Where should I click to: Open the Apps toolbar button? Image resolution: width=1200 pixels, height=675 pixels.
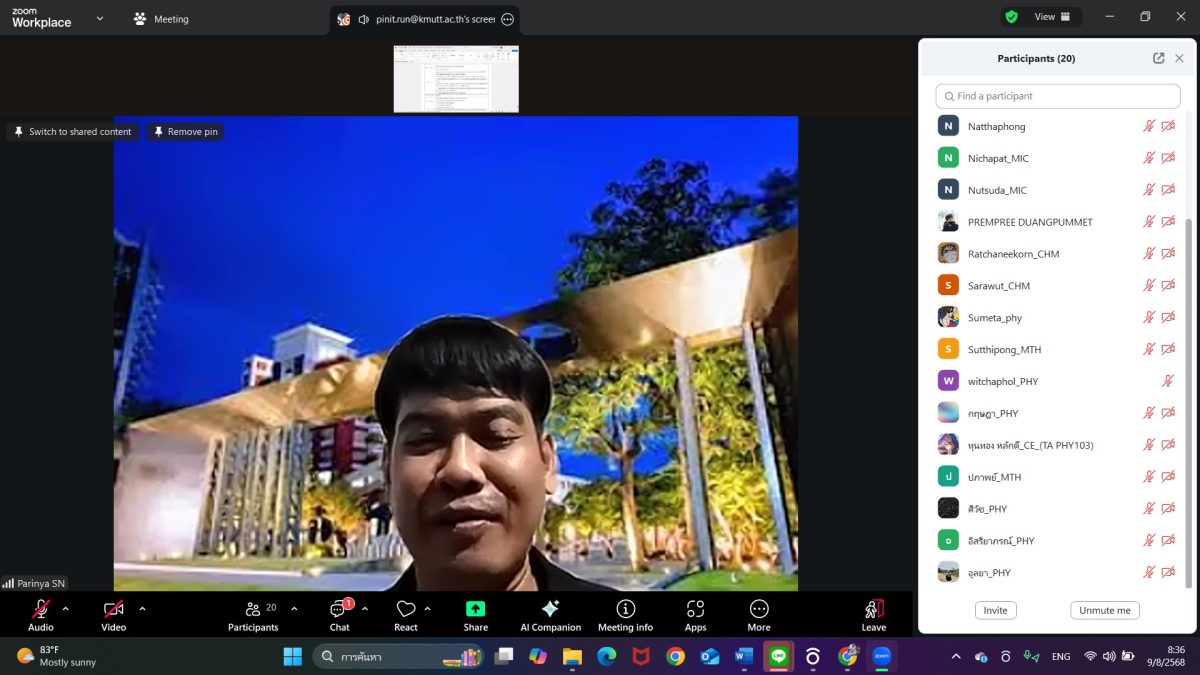pos(696,615)
